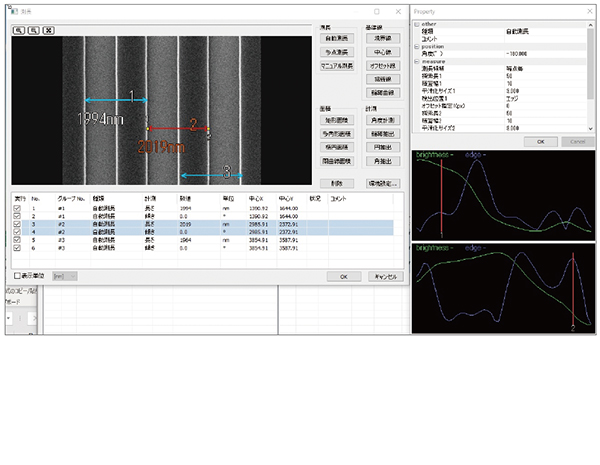Collapse the 'other' property group
The width and height of the screenshot is (600, 465).
coord(417,25)
